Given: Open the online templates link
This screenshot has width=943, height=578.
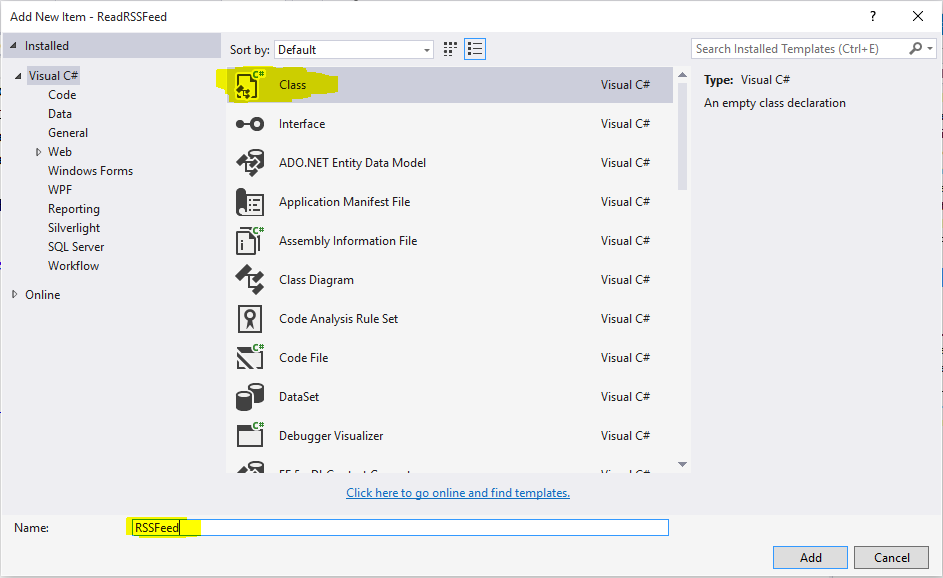Looking at the screenshot, I should (458, 493).
